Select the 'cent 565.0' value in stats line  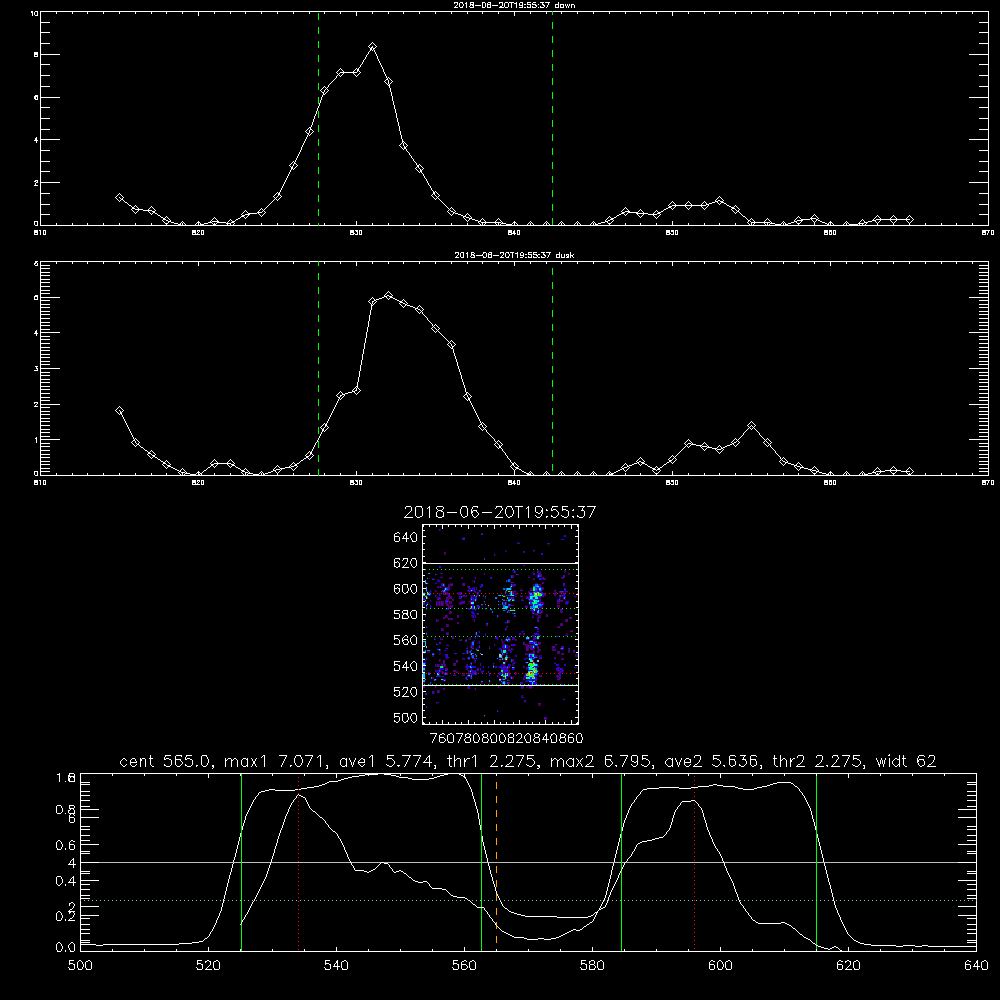tap(166, 761)
